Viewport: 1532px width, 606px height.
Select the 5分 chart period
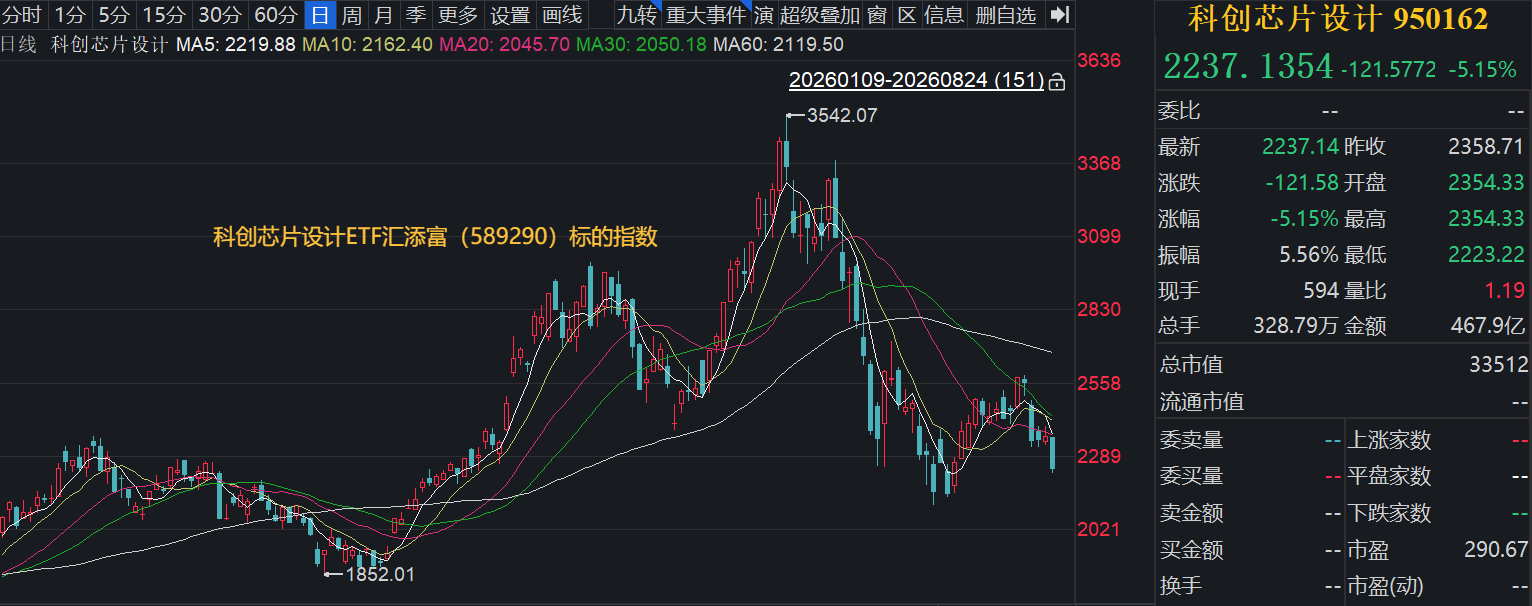click(x=114, y=15)
